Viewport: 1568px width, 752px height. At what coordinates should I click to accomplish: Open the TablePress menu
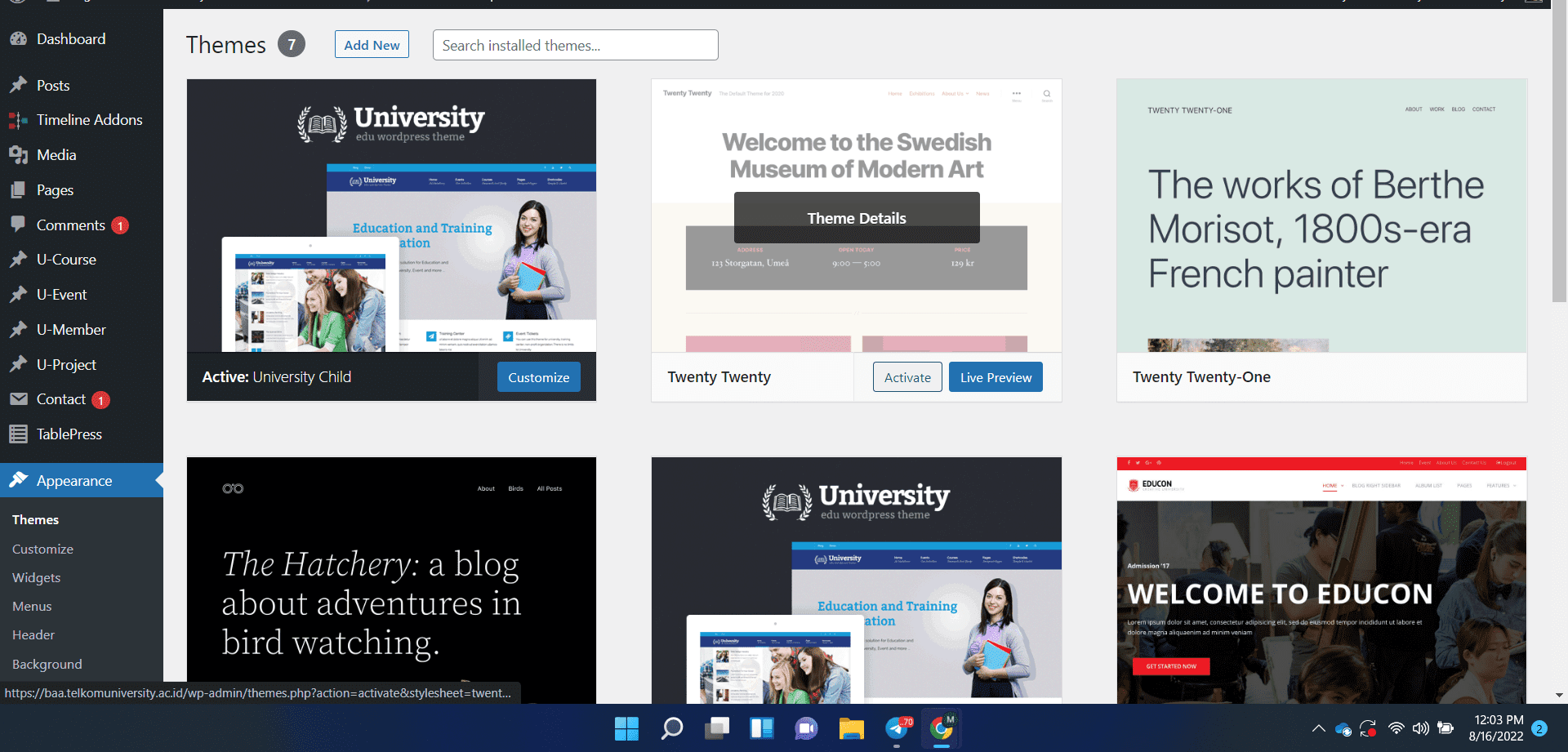(69, 434)
